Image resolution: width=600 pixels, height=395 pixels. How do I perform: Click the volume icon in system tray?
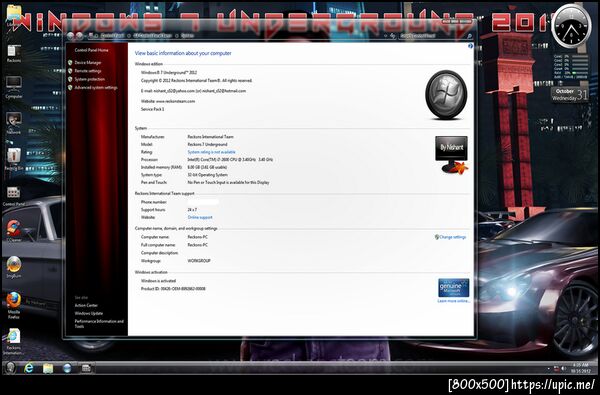[x=563, y=369]
